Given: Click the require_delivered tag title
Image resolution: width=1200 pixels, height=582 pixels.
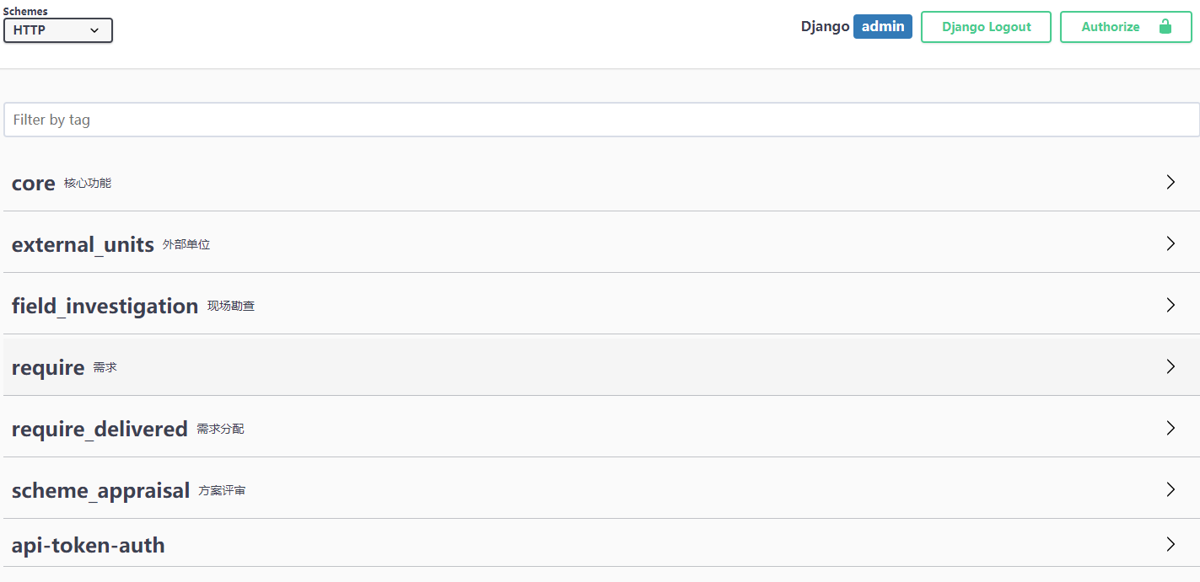Looking at the screenshot, I should (x=99, y=429).
